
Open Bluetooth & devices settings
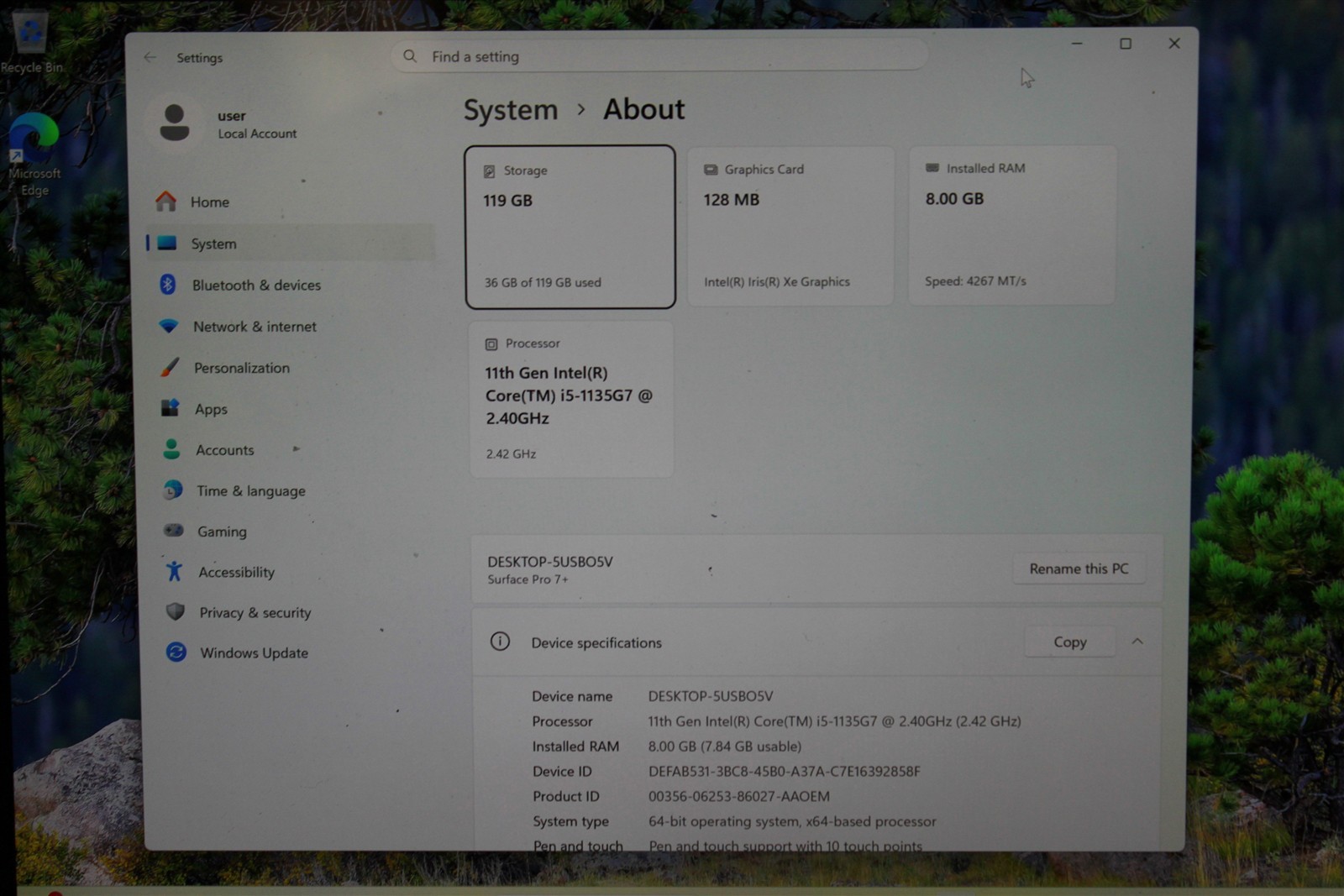pyautogui.click(x=290, y=285)
